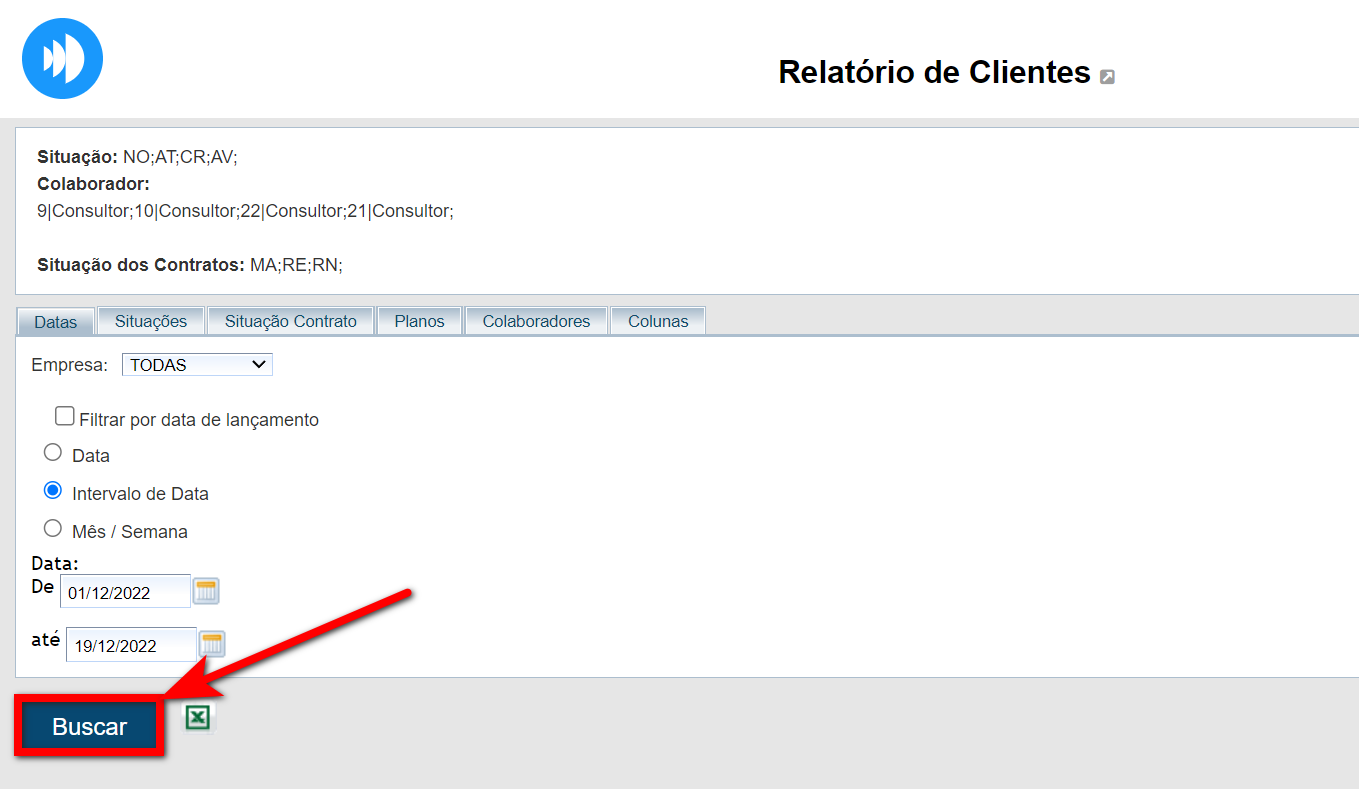Open the external link icon beside the title
1359x789 pixels.
pos(1107,77)
